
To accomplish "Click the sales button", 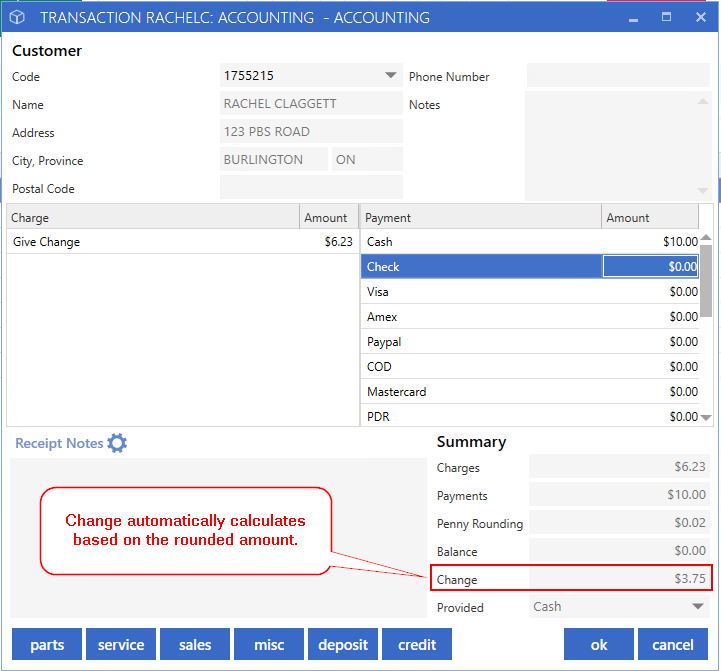I will click(x=195, y=644).
